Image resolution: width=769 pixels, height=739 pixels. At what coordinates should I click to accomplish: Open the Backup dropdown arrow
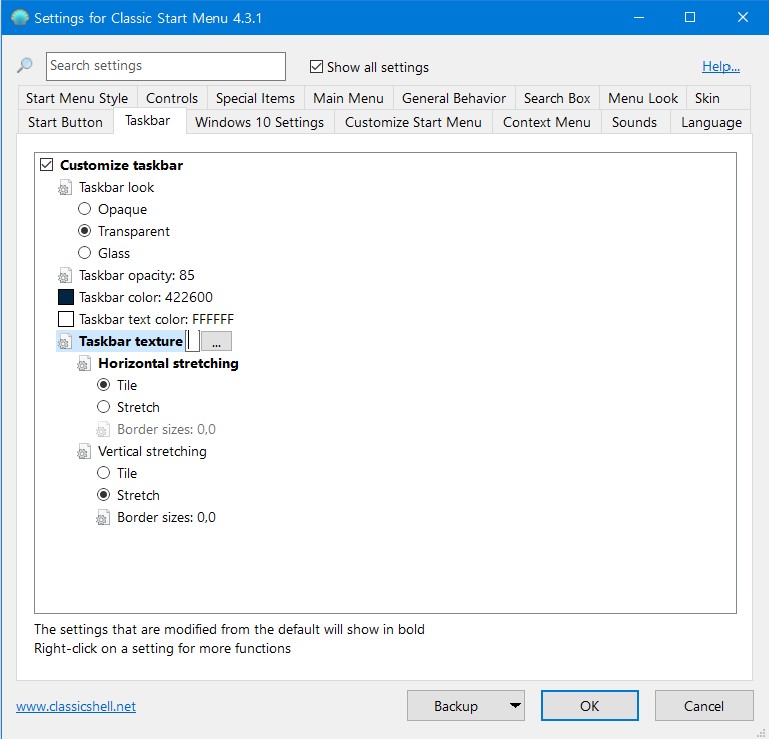pyautogui.click(x=514, y=706)
